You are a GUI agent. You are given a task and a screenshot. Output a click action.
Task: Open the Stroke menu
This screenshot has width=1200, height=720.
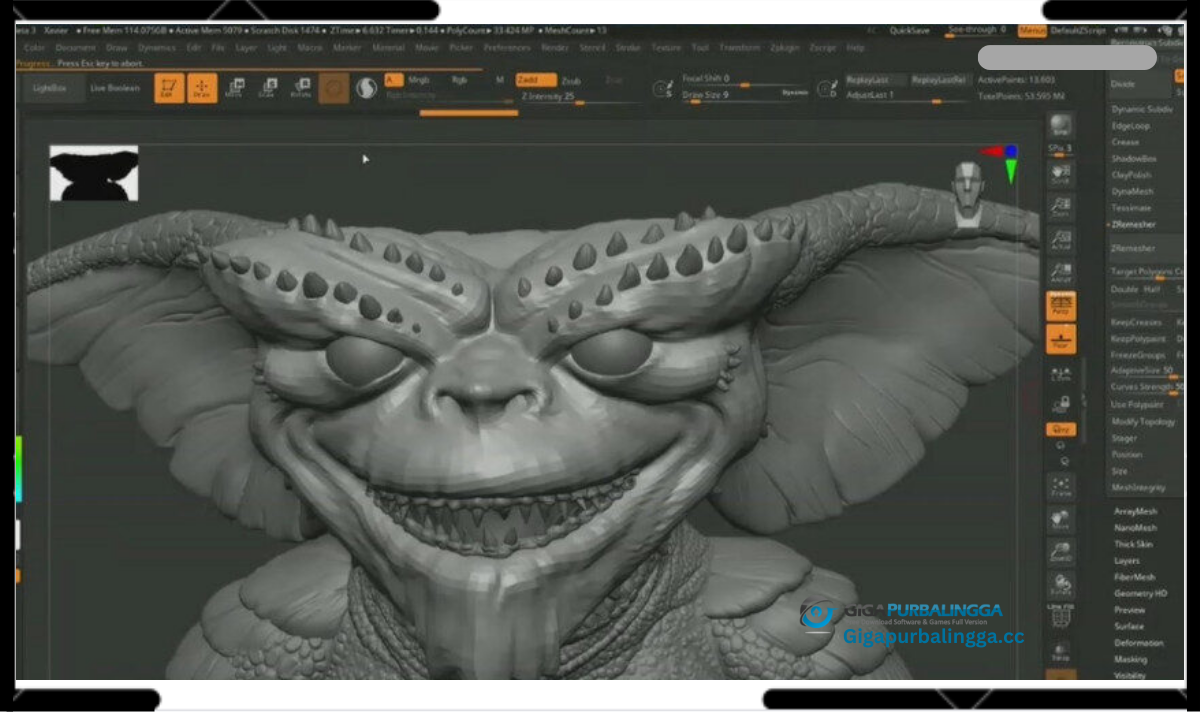tap(628, 47)
